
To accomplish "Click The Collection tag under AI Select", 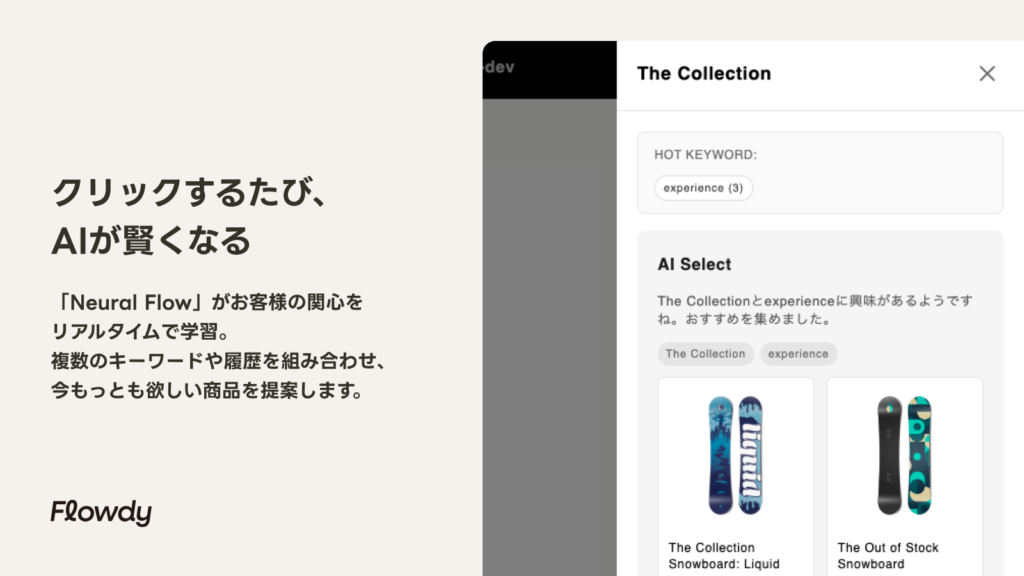I will [705, 354].
